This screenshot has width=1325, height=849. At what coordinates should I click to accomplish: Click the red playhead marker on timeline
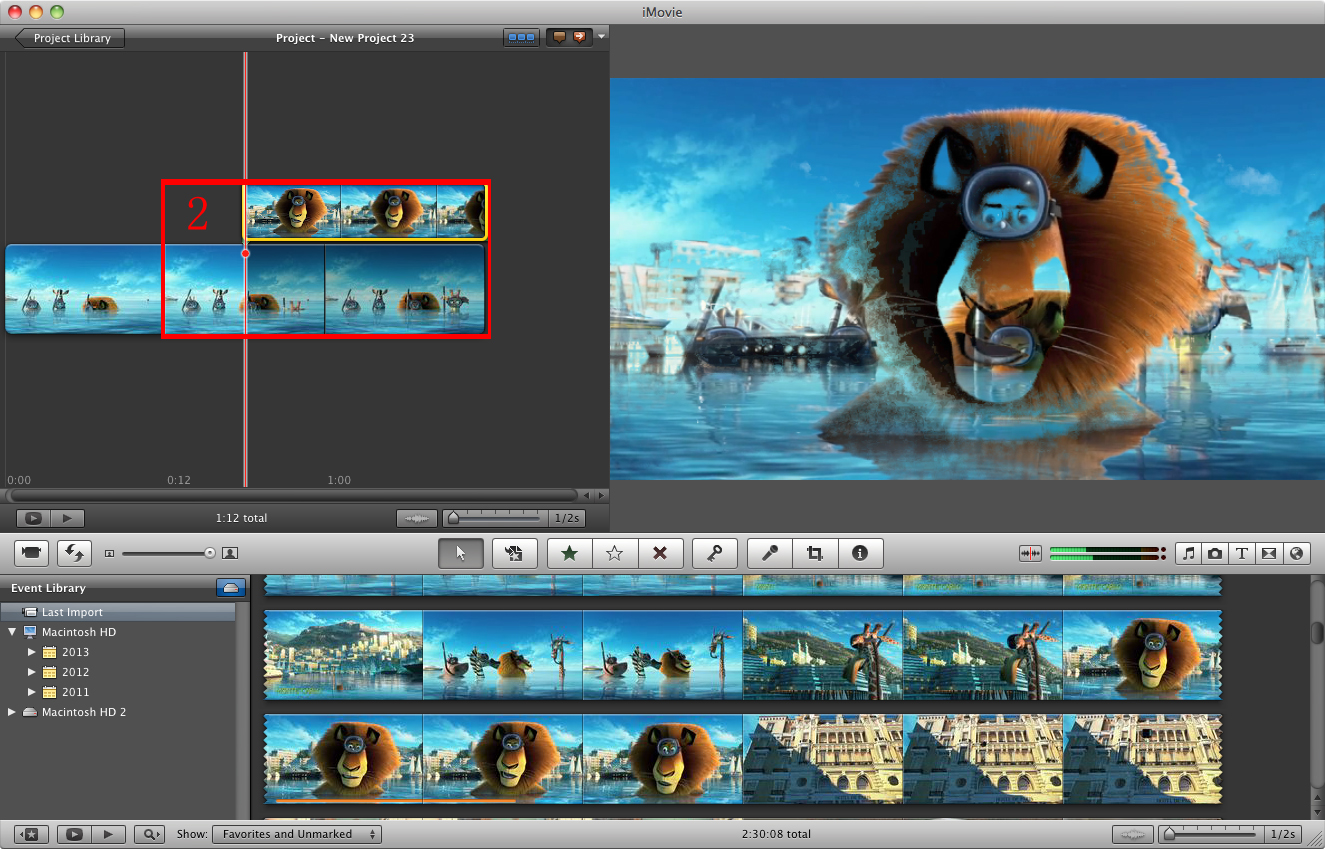[245, 253]
